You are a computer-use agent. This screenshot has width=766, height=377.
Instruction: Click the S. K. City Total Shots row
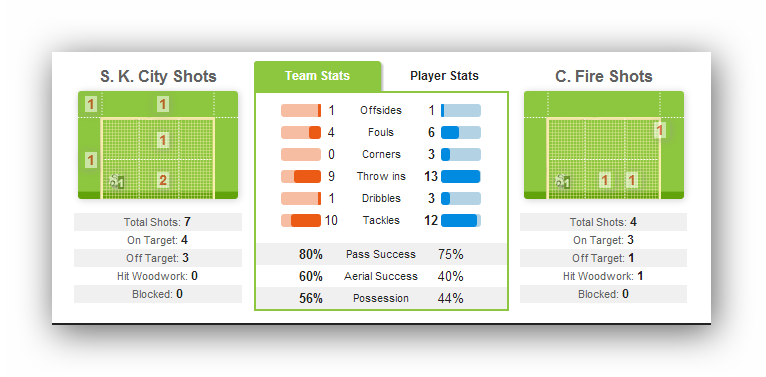[158, 222]
